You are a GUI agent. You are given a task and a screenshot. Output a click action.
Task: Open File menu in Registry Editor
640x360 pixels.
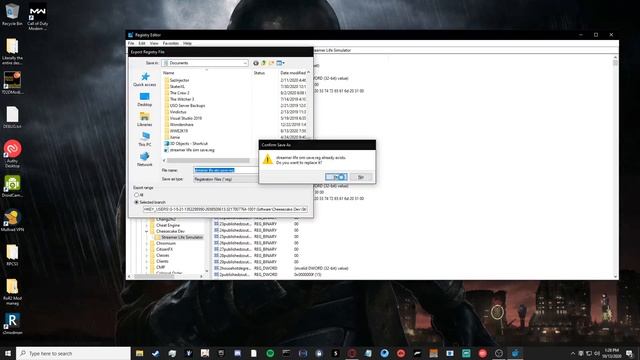point(131,43)
